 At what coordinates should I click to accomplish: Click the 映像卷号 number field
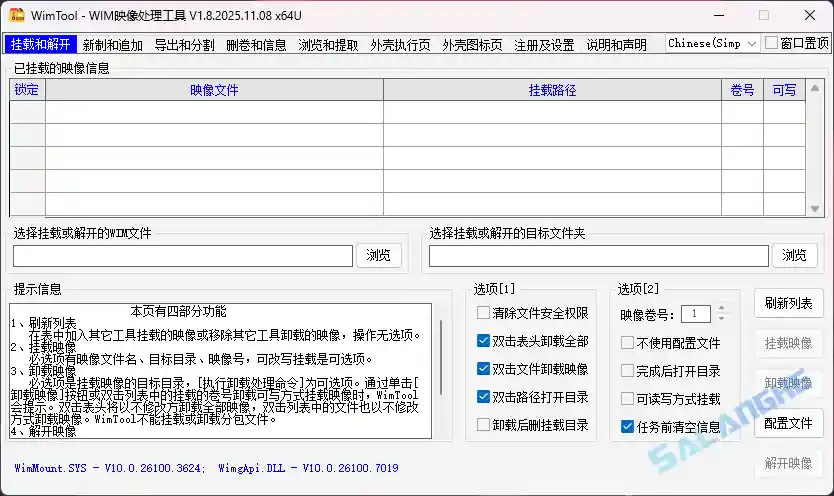(695, 314)
